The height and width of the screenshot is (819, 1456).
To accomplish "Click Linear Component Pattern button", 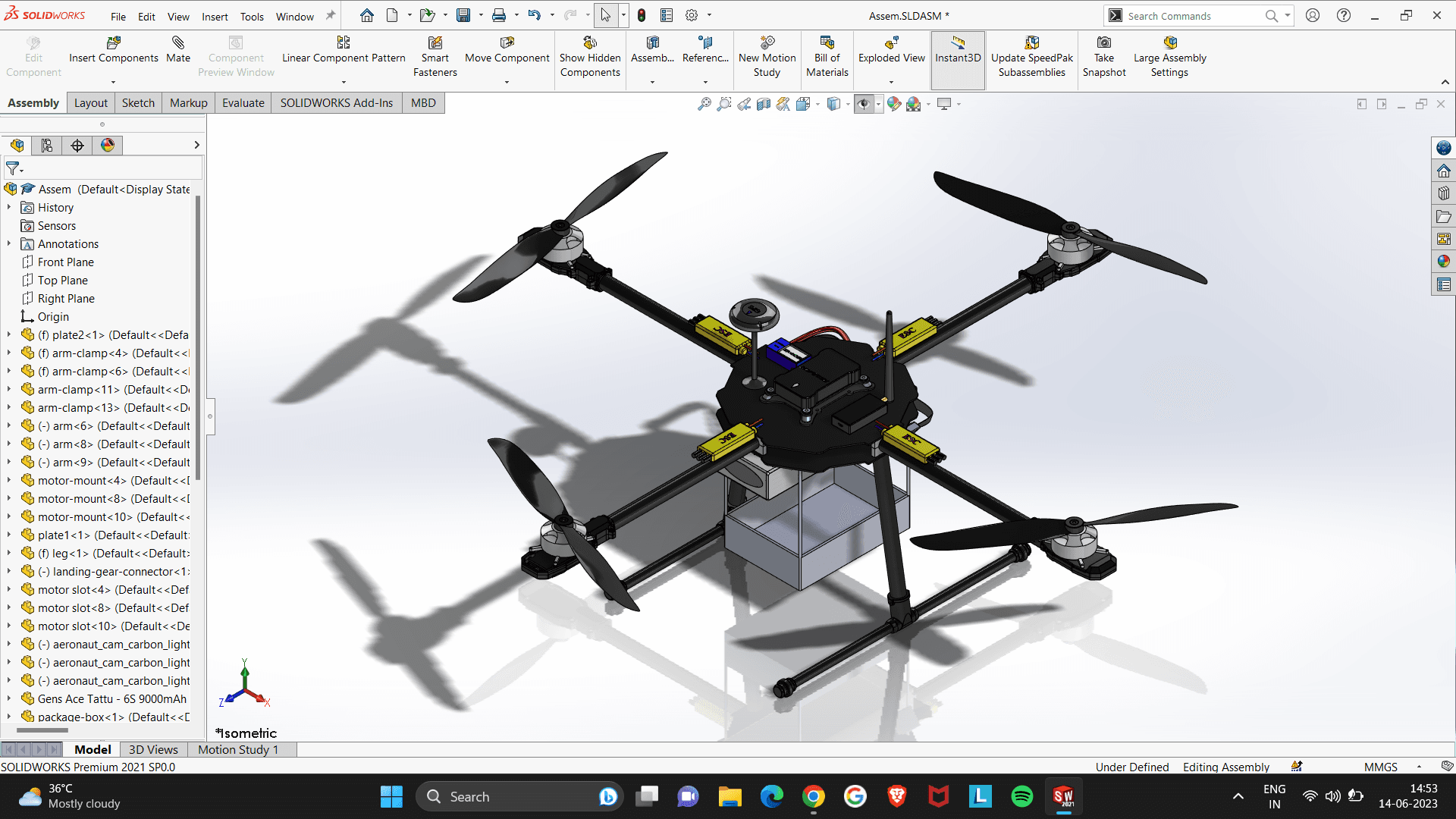I will (344, 50).
